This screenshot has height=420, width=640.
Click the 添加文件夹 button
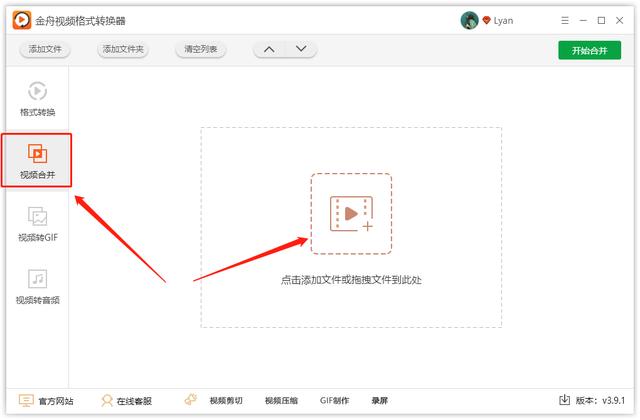pyautogui.click(x=123, y=49)
